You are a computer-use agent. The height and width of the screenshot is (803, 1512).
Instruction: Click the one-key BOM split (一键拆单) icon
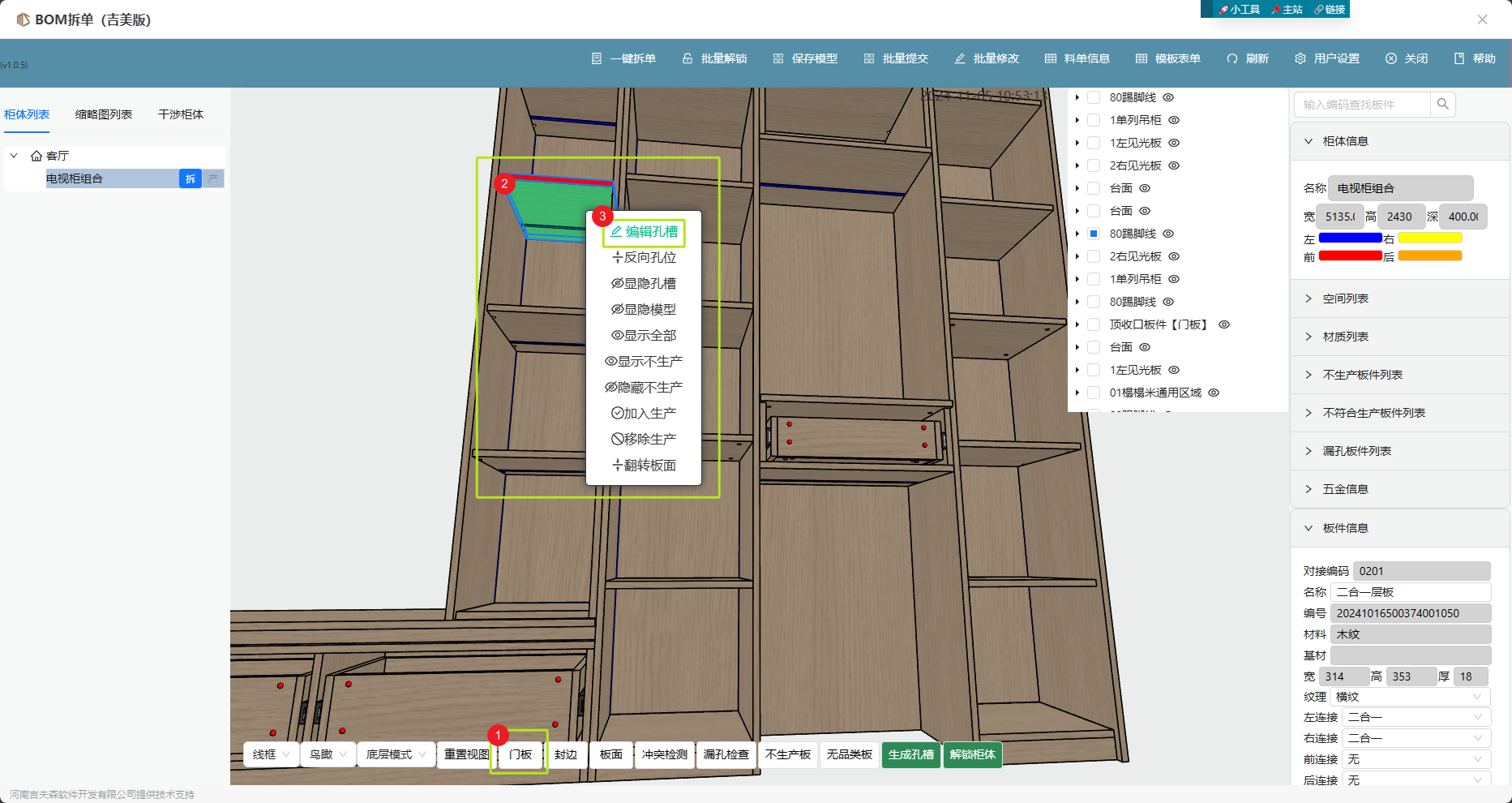pyautogui.click(x=597, y=58)
